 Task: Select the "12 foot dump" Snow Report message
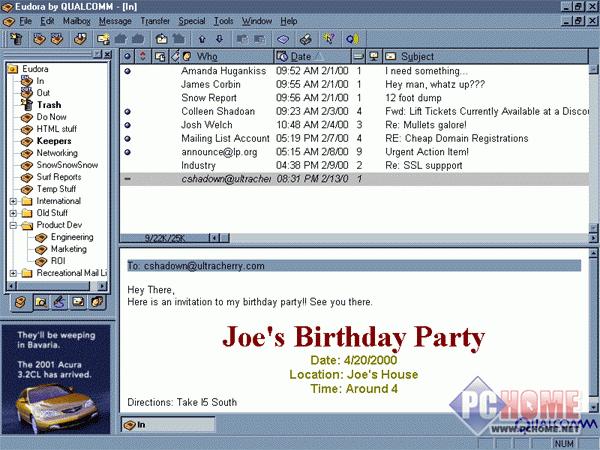(x=354, y=98)
